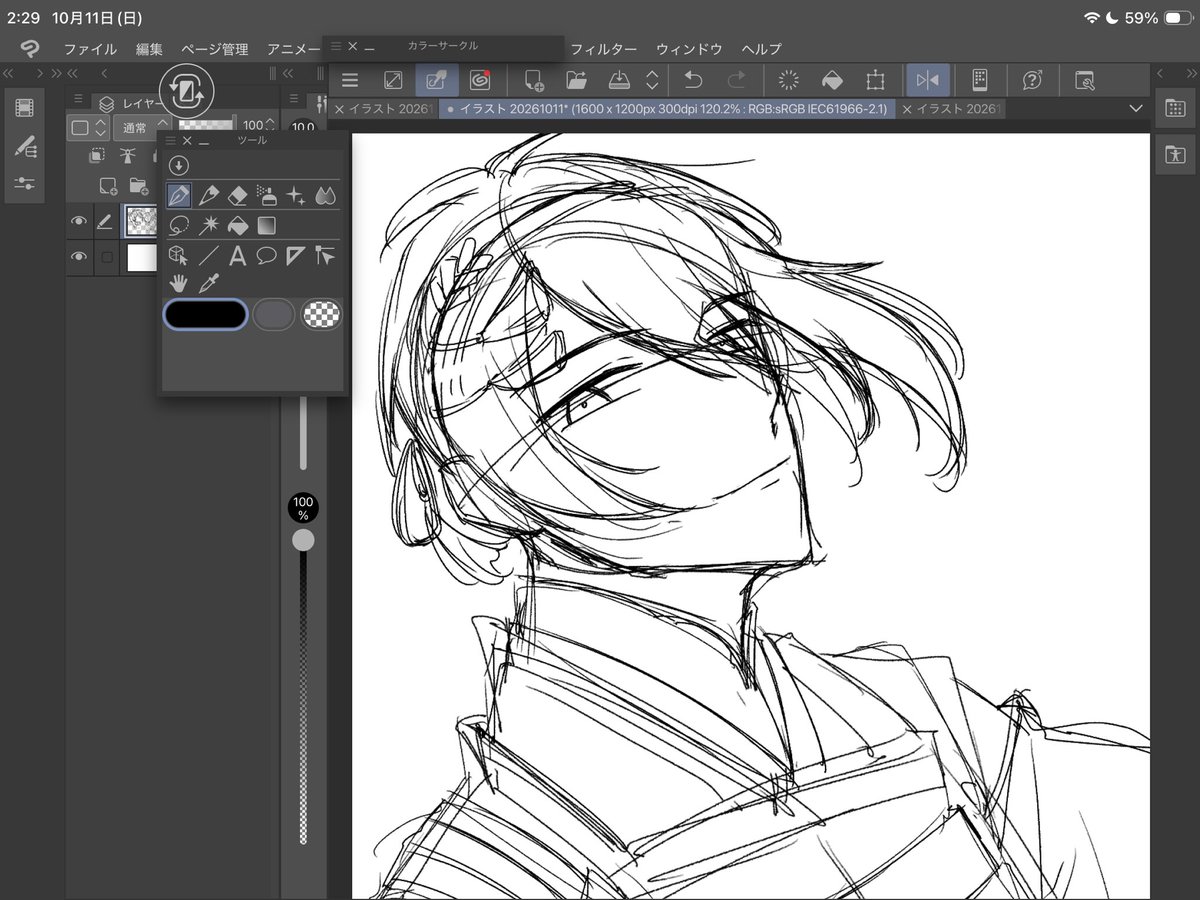The height and width of the screenshot is (900, 1200).
Task: Select the sketch layer thumbnail
Action: (142, 222)
